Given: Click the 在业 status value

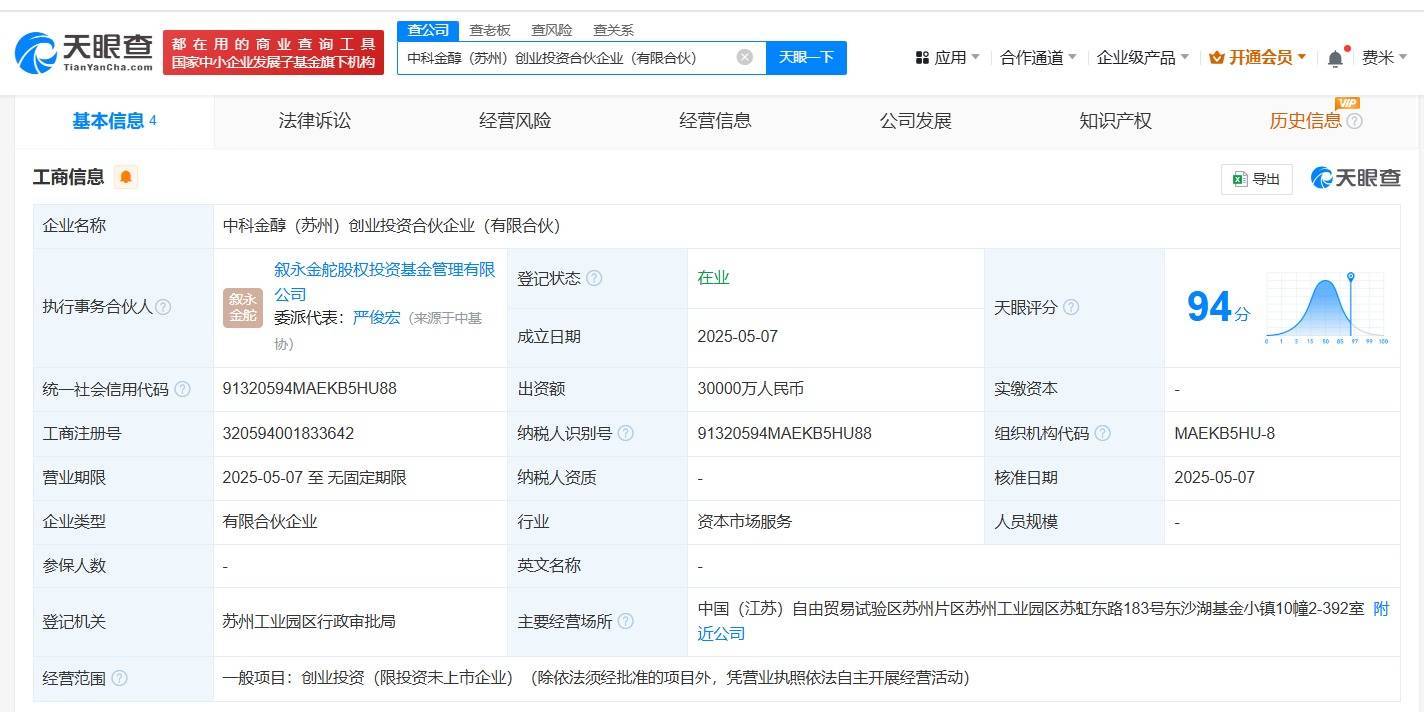Looking at the screenshot, I should point(713,278).
